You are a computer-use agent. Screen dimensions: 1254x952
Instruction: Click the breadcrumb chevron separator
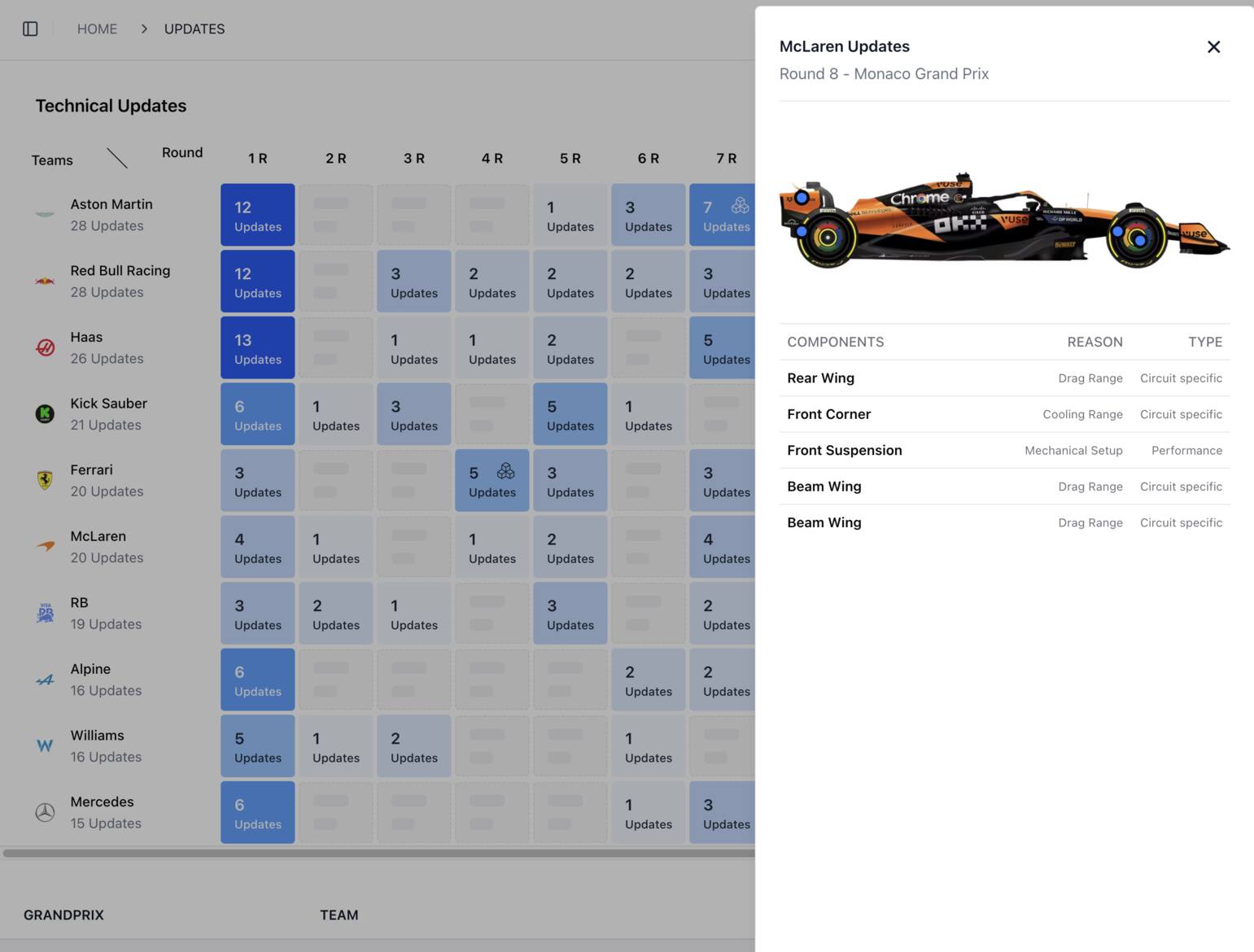[x=144, y=28]
